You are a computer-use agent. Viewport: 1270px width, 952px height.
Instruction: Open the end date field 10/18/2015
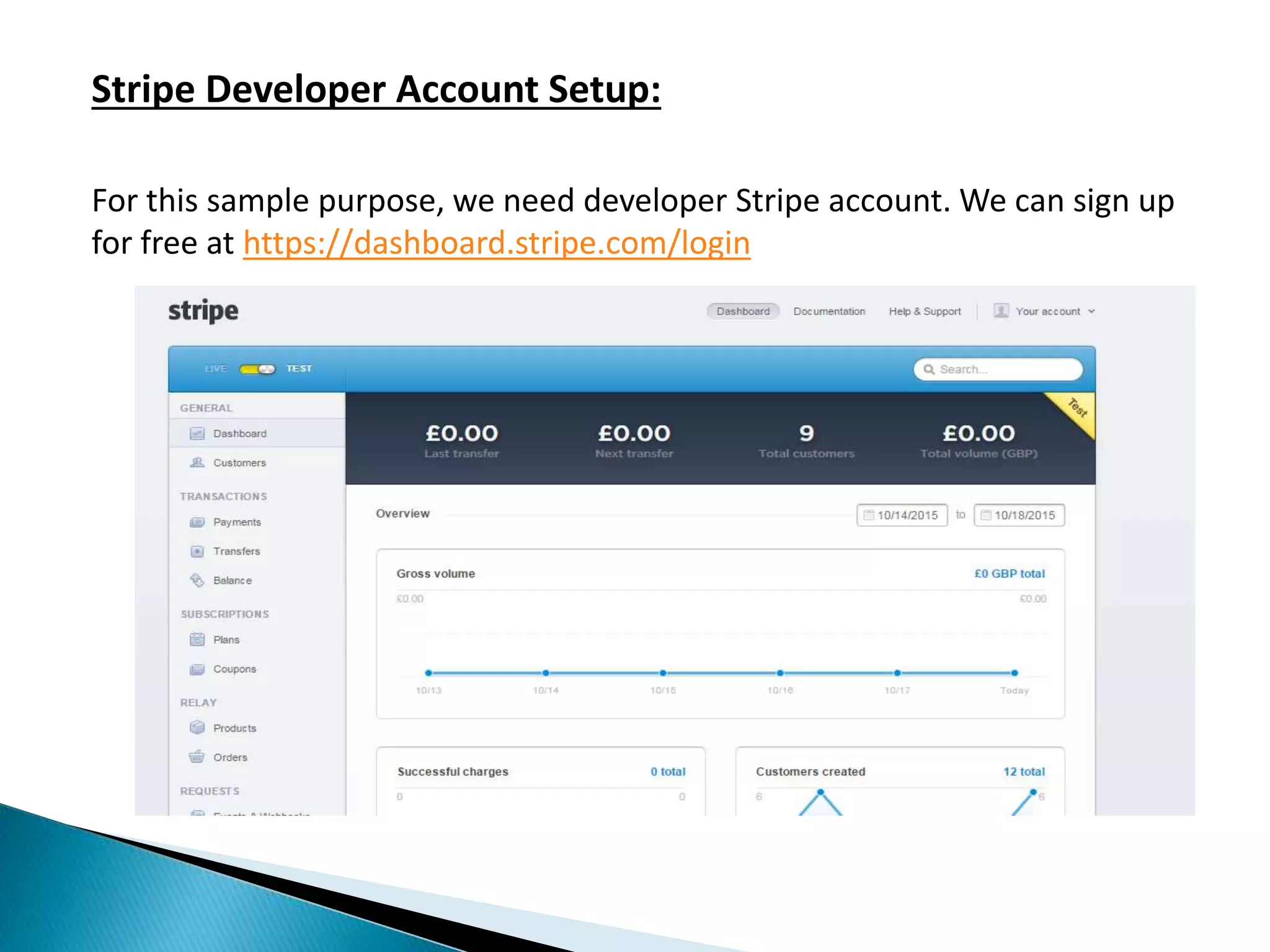pos(1019,515)
